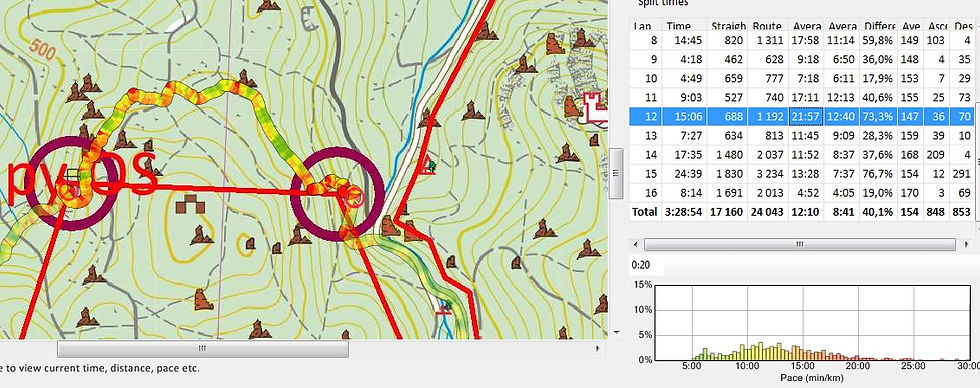Click the 73,3% difference cell
980x388 pixels.
[x=878, y=116]
